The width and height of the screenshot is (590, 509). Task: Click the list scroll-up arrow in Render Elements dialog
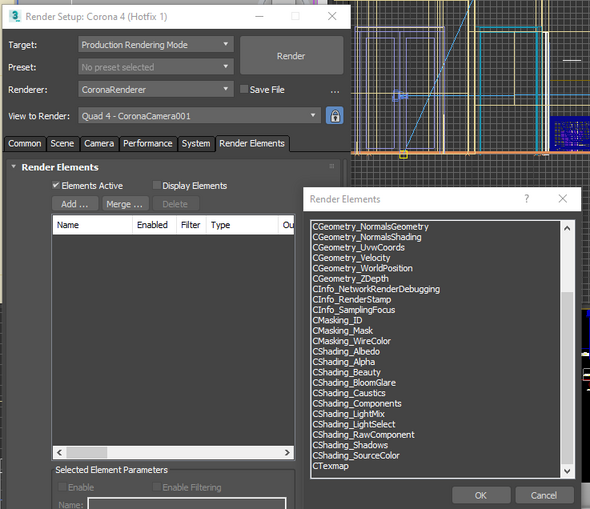click(x=567, y=228)
